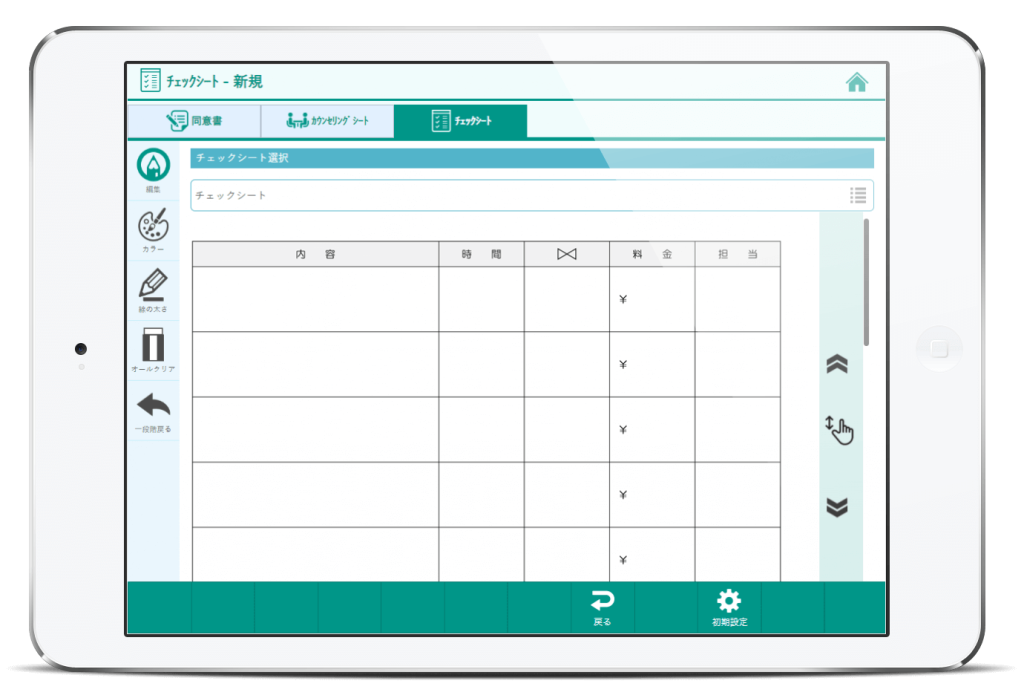The height and width of the screenshot is (698, 1024).
Task: Click the bow-tie symbol column header
Action: click(x=567, y=254)
